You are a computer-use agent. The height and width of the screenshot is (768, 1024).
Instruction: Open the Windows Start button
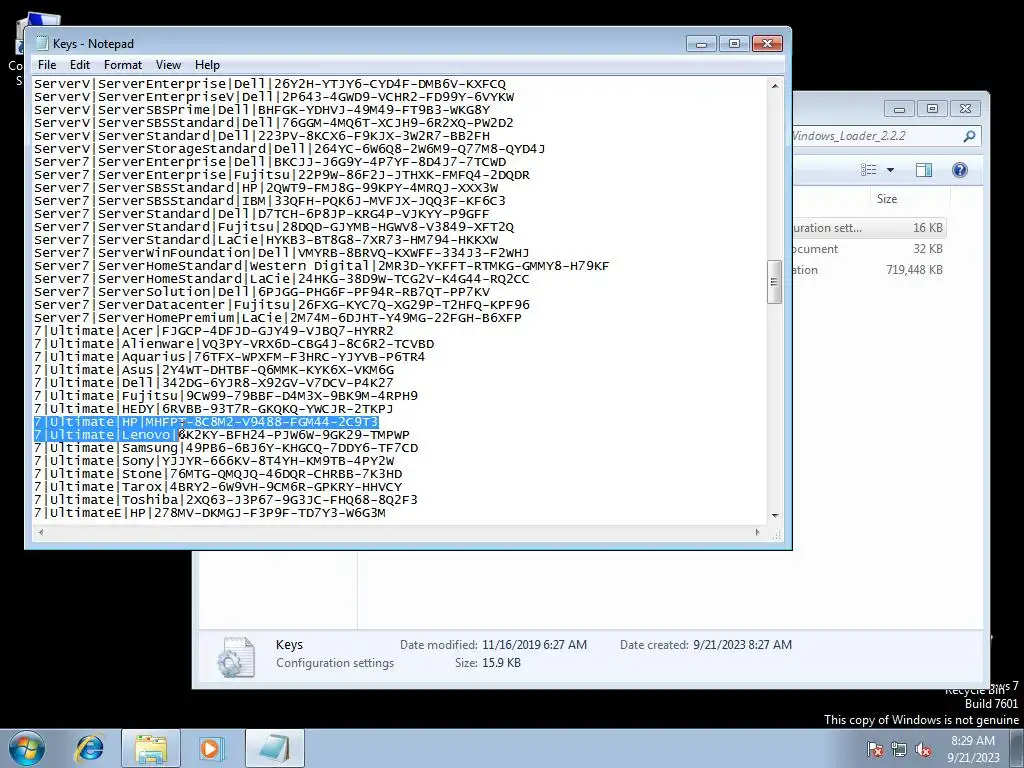click(x=27, y=748)
